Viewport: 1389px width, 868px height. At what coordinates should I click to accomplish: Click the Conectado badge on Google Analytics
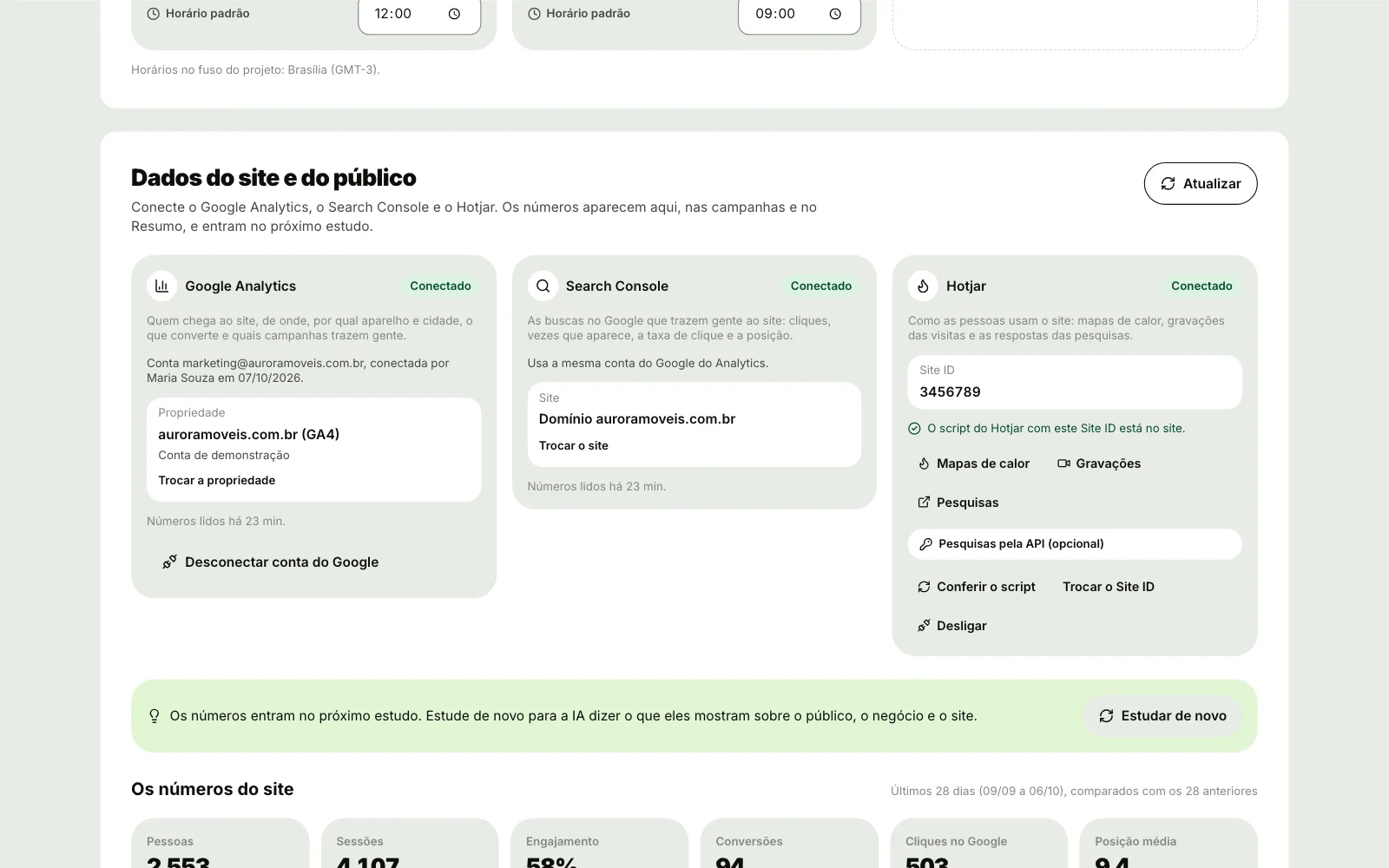[440, 286]
